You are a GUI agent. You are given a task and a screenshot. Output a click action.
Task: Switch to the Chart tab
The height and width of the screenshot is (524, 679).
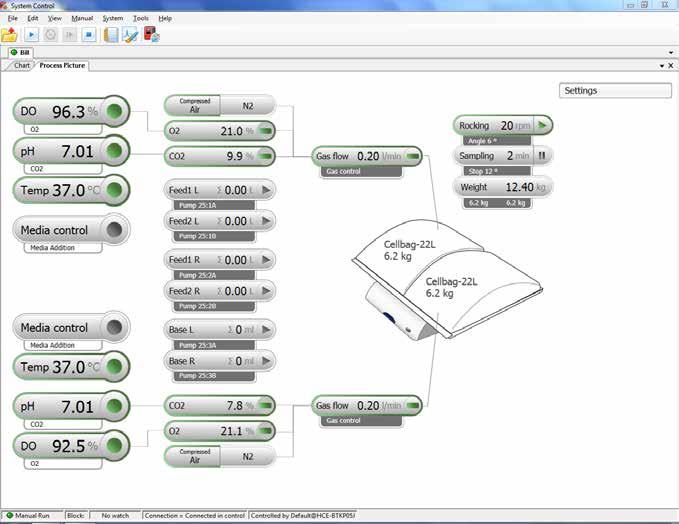[x=22, y=65]
